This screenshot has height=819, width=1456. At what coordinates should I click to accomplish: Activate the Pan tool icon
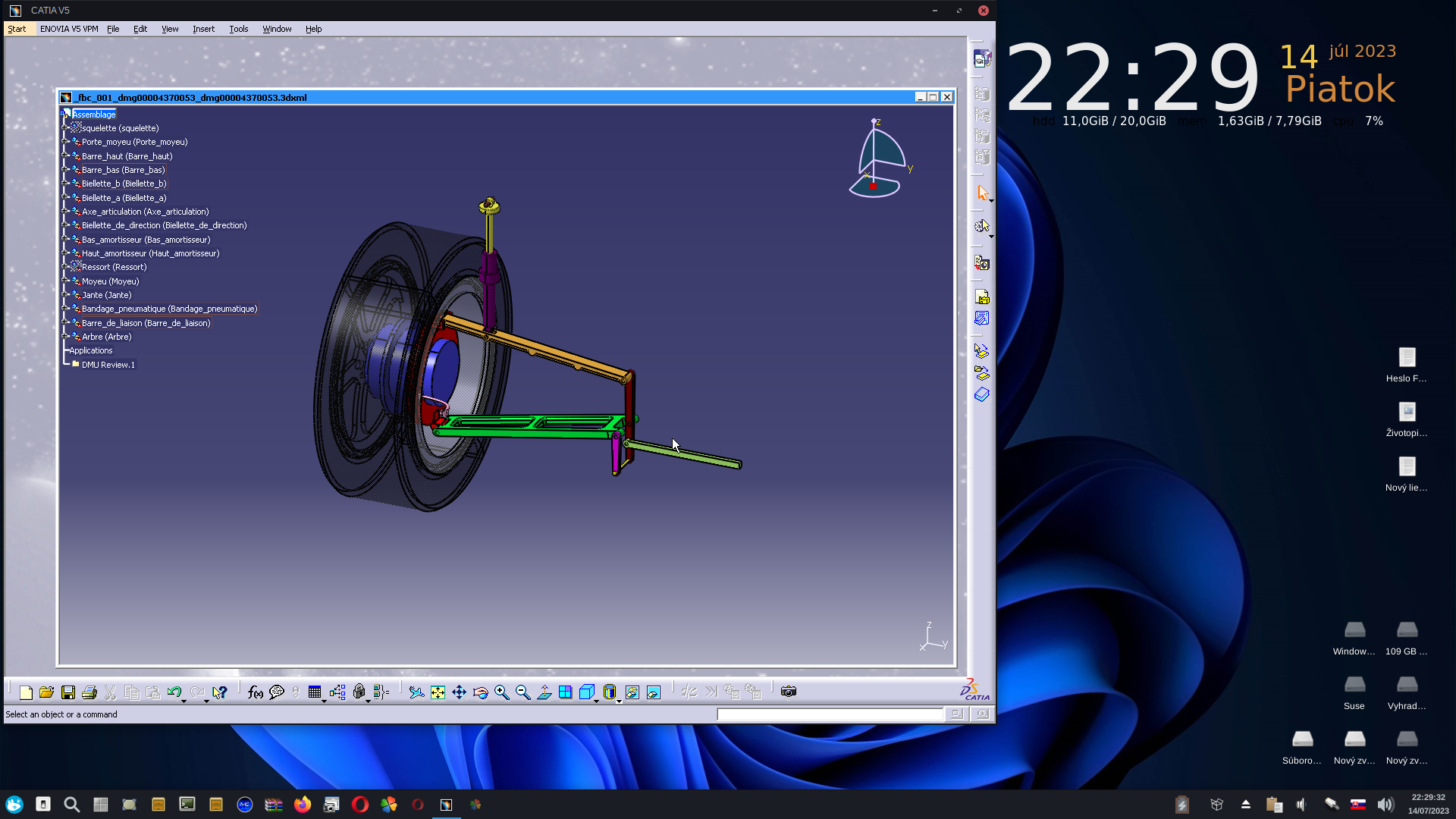460,692
